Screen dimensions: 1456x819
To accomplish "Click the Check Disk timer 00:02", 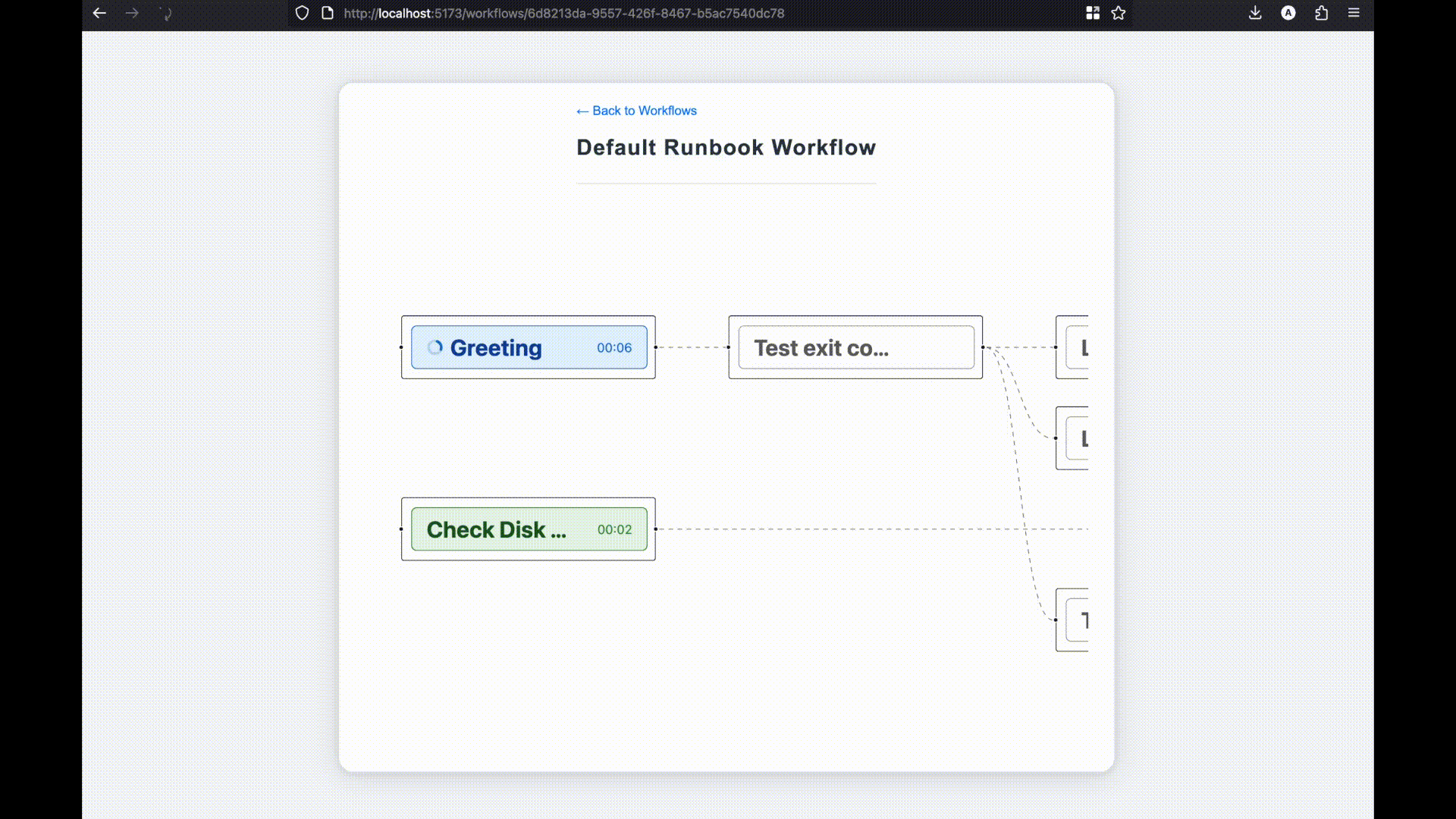I will (x=614, y=530).
